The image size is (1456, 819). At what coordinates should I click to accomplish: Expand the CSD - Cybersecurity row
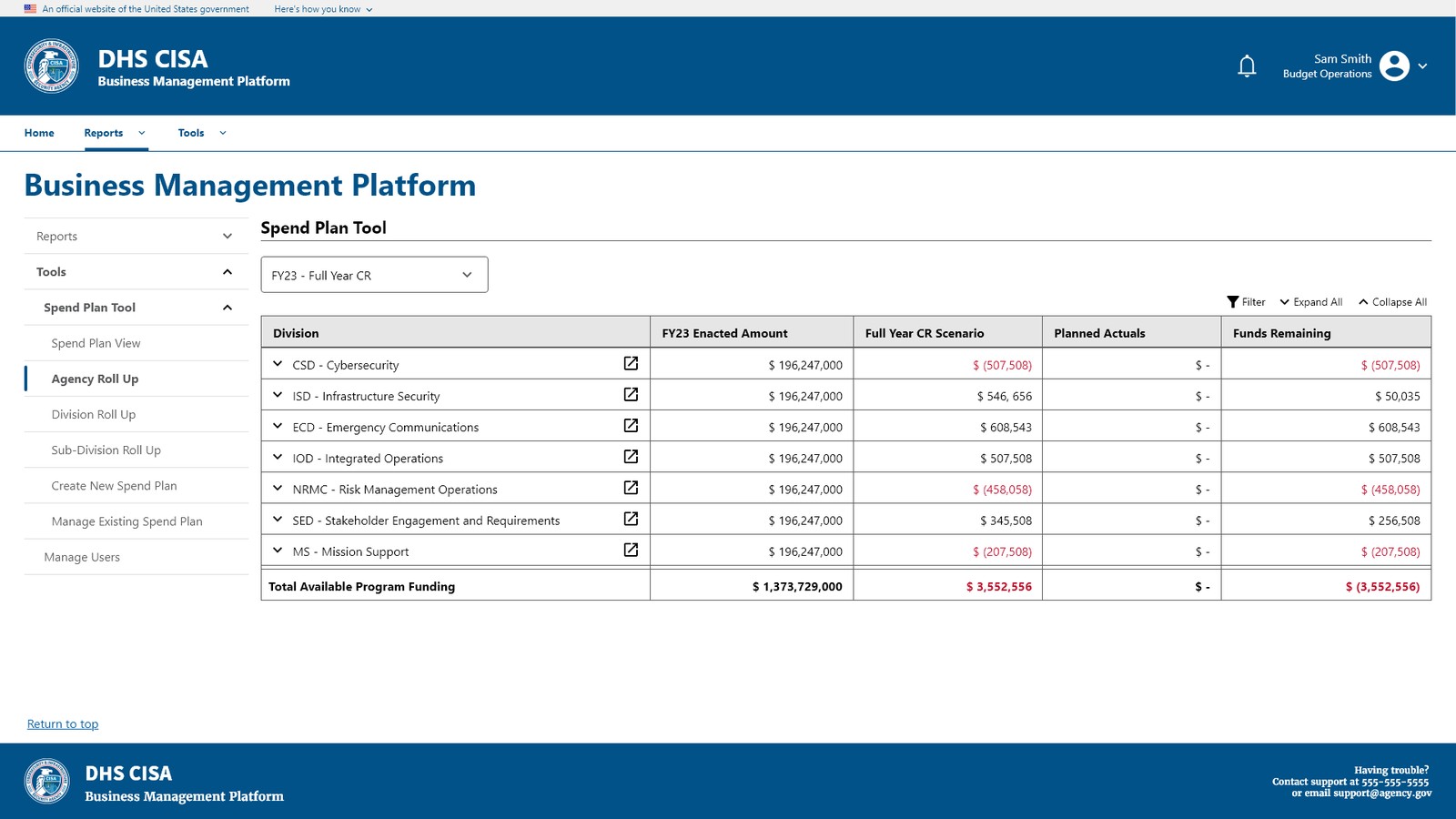278,364
